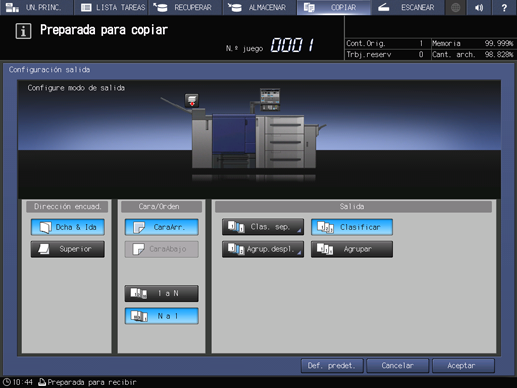Confirm with the Aceptar button
Viewport: 517px width, 388px height.
(x=463, y=366)
